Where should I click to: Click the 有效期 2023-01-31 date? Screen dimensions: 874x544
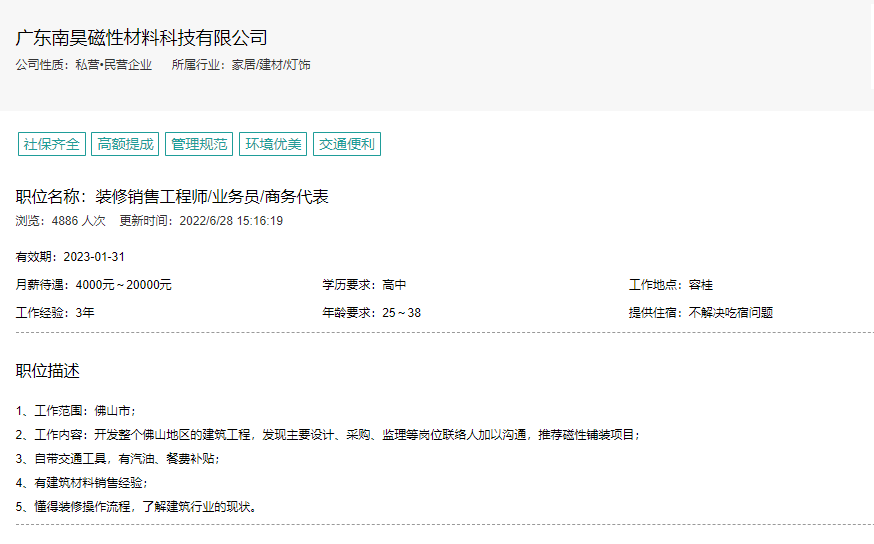[x=70, y=257]
